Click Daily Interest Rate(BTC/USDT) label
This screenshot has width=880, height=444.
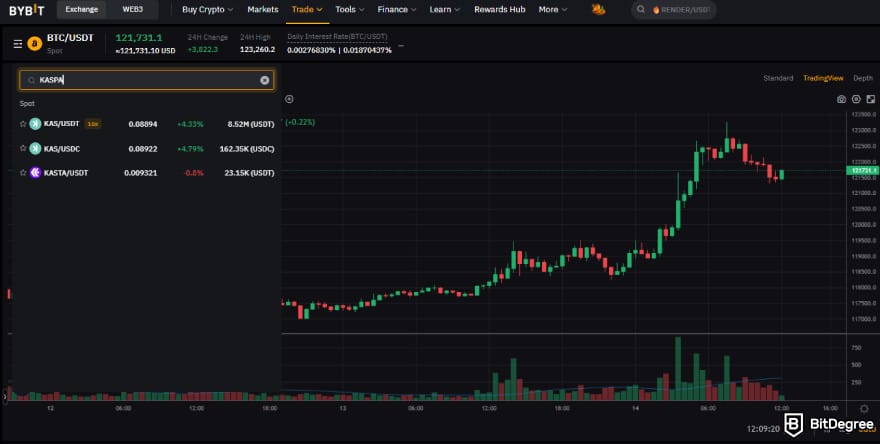pos(337,36)
